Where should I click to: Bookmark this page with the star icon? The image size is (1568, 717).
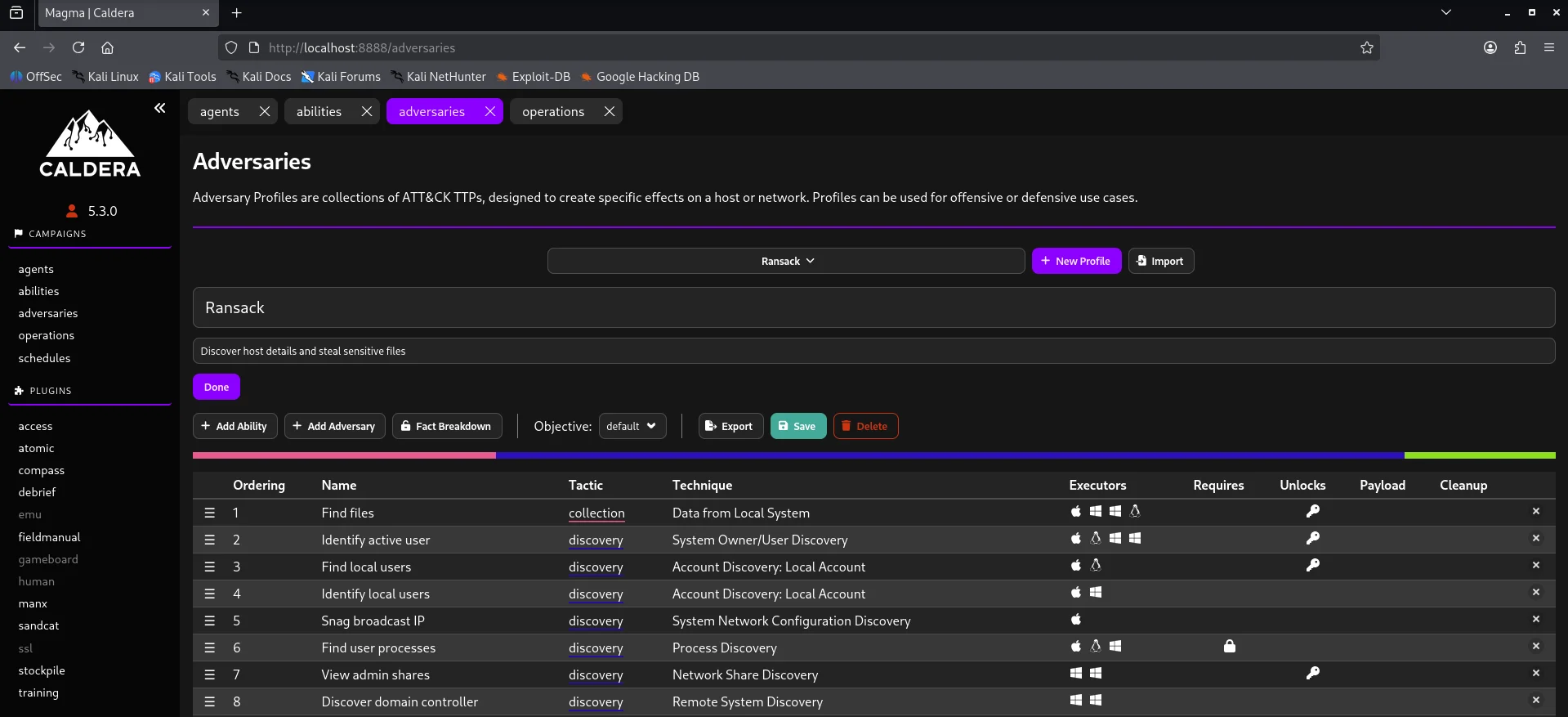(1366, 47)
